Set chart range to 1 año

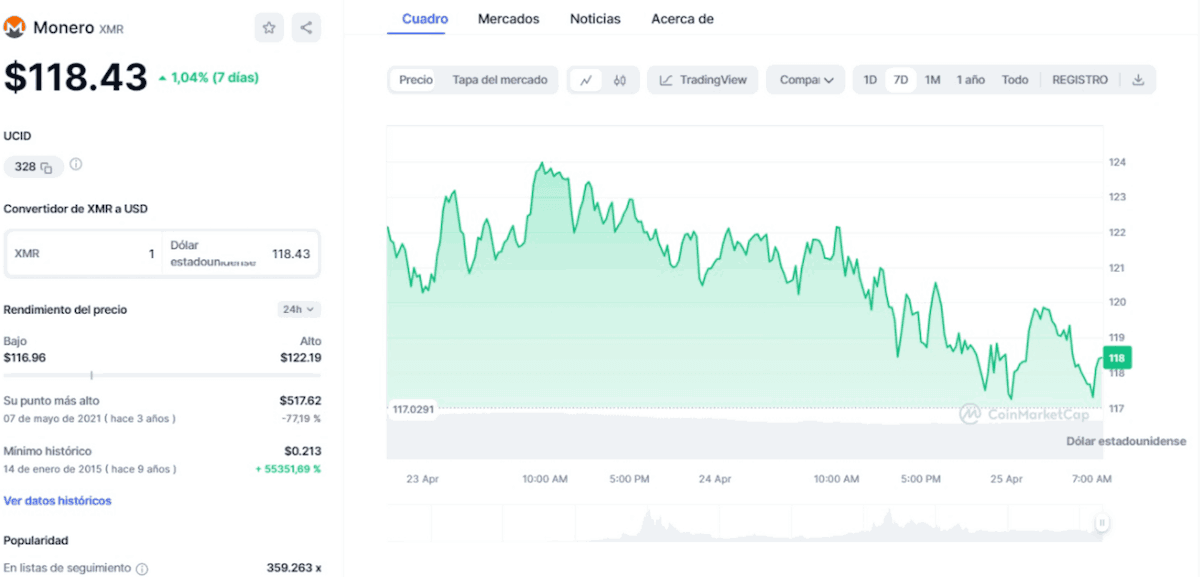click(970, 80)
